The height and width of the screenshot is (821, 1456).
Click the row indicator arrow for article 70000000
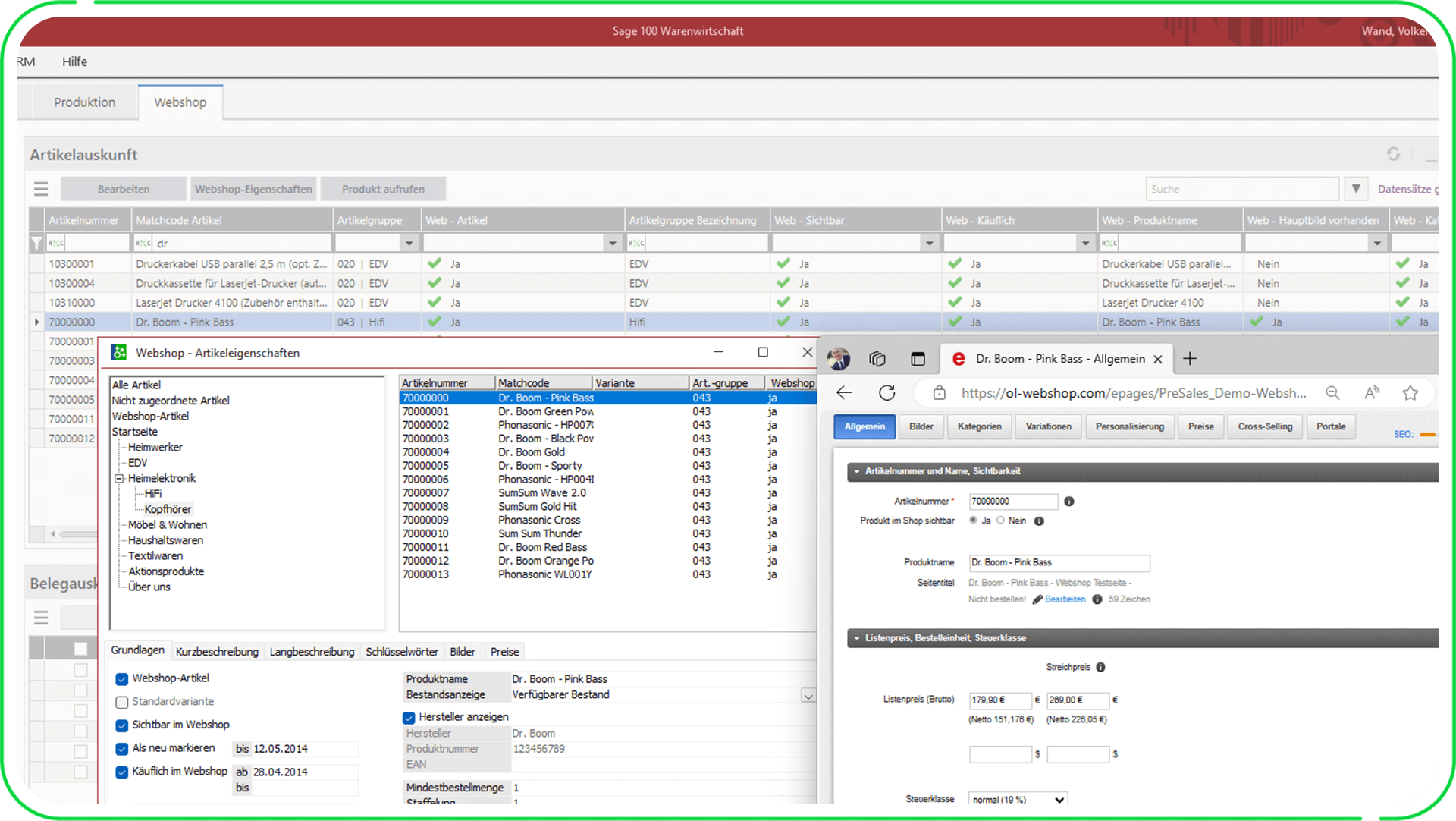(x=36, y=322)
